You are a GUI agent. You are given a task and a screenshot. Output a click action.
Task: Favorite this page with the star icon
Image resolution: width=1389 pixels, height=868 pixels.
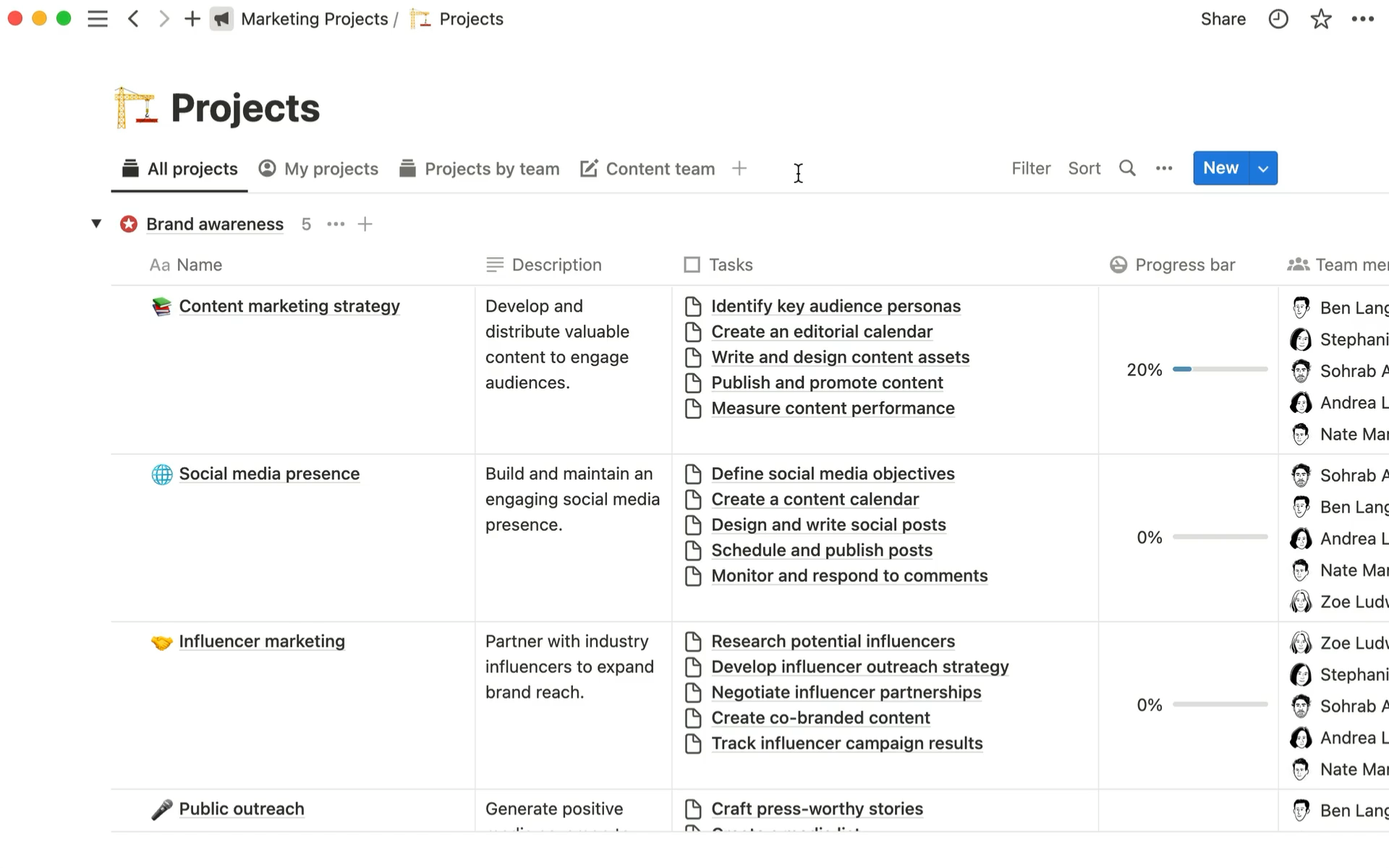point(1321,18)
